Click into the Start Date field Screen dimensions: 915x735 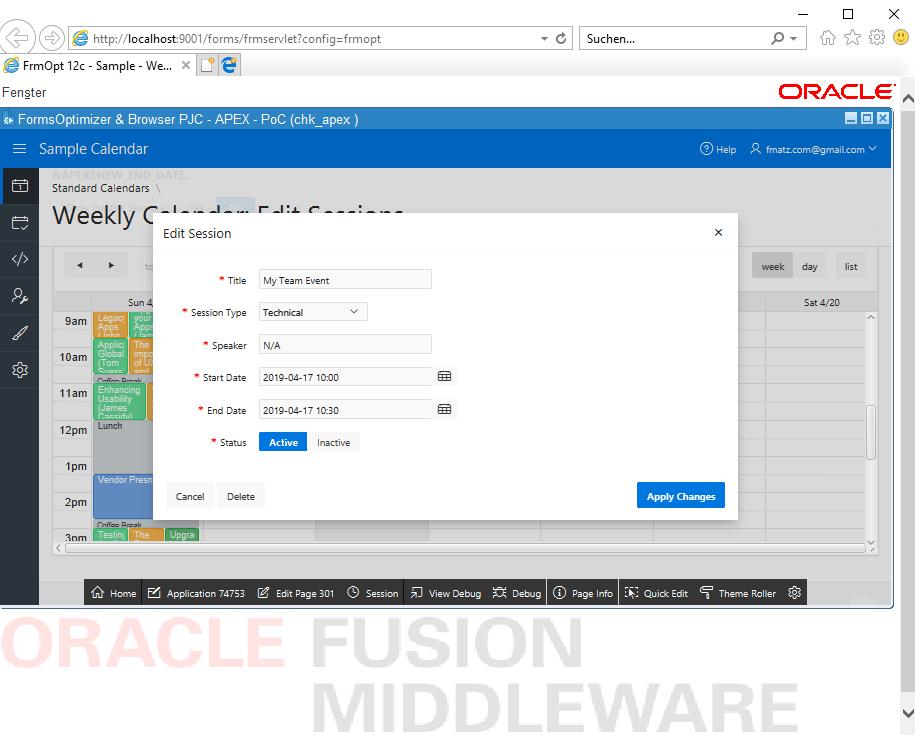point(345,377)
